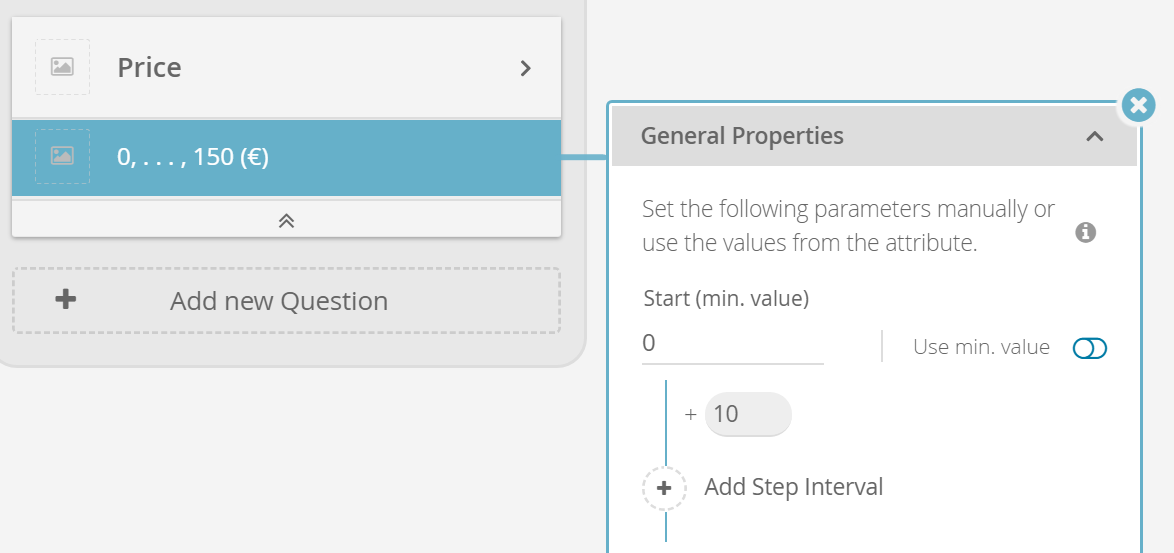Close the properties panel with X

click(x=1139, y=106)
